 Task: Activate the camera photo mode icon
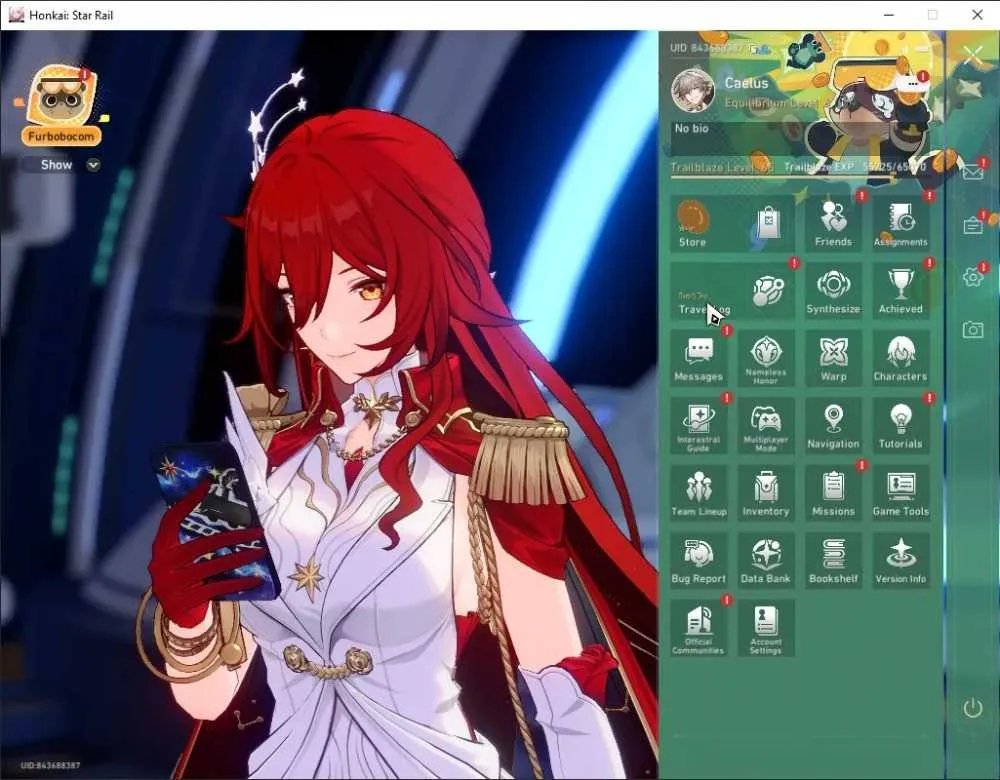(x=973, y=329)
